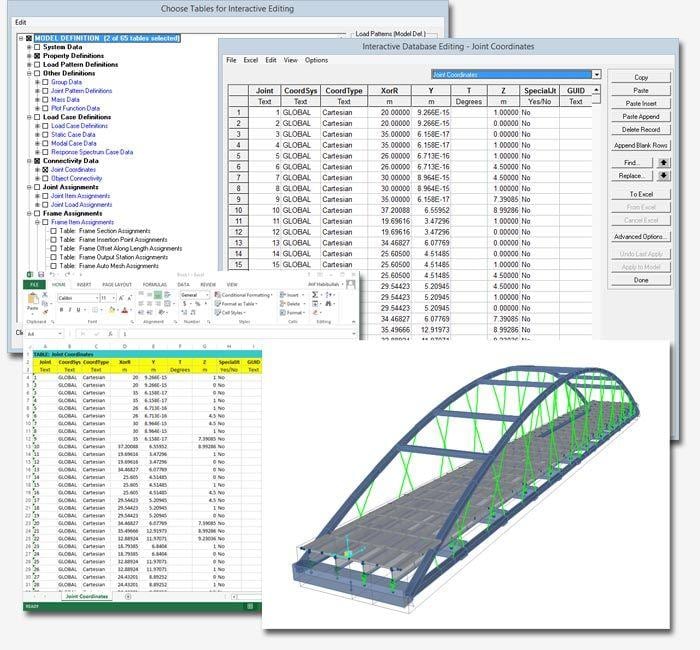This screenshot has height=650, width=700.
Task: Expand the Static Case Data node
Action: (x=38, y=135)
